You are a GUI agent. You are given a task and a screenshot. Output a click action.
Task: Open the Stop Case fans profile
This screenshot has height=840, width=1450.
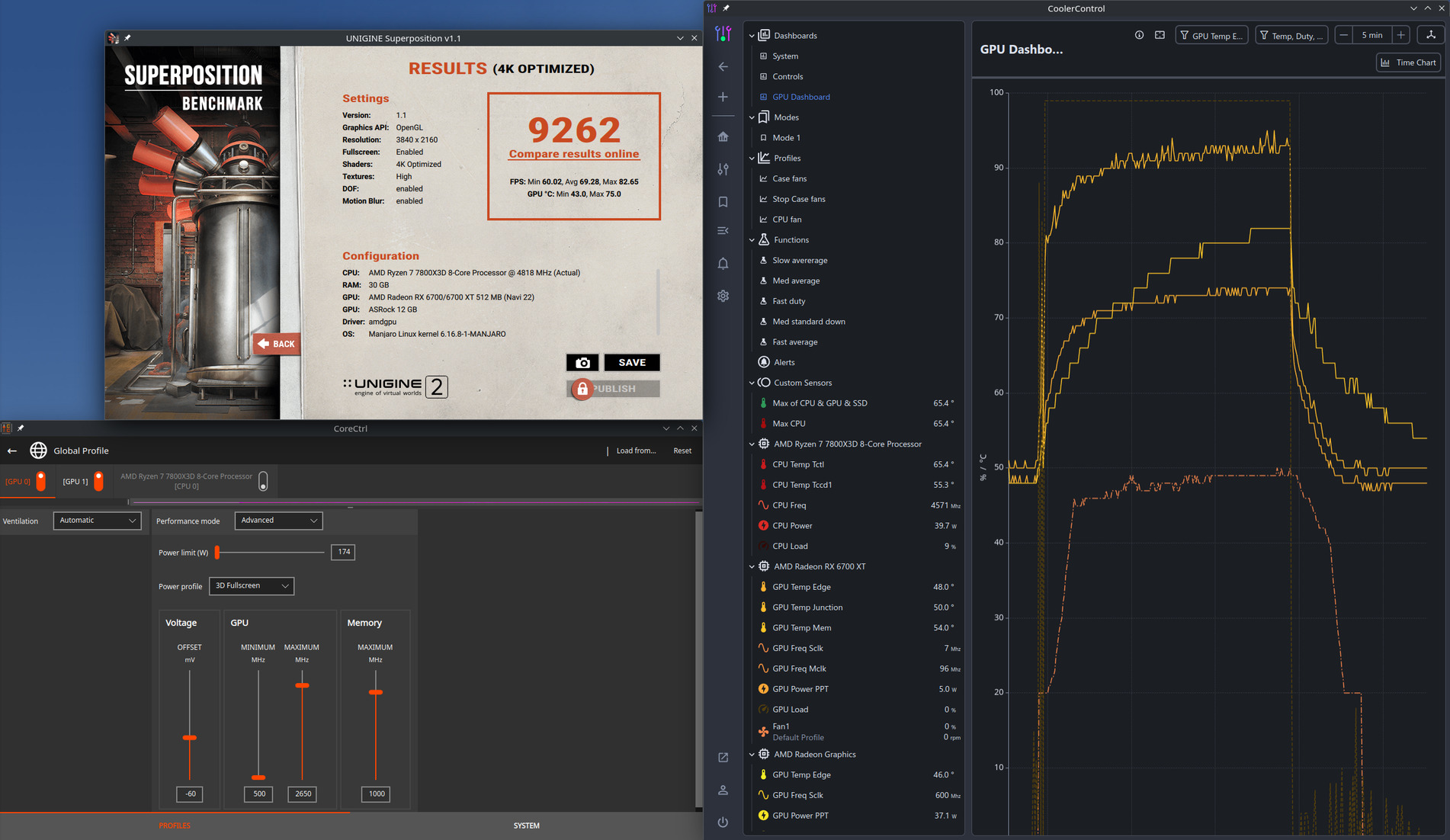coord(799,199)
